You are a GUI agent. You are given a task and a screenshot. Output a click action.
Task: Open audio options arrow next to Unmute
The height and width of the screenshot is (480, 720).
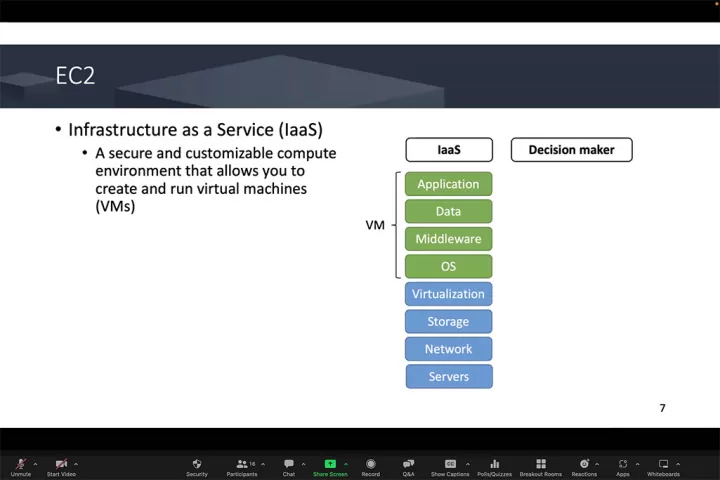coord(35,464)
